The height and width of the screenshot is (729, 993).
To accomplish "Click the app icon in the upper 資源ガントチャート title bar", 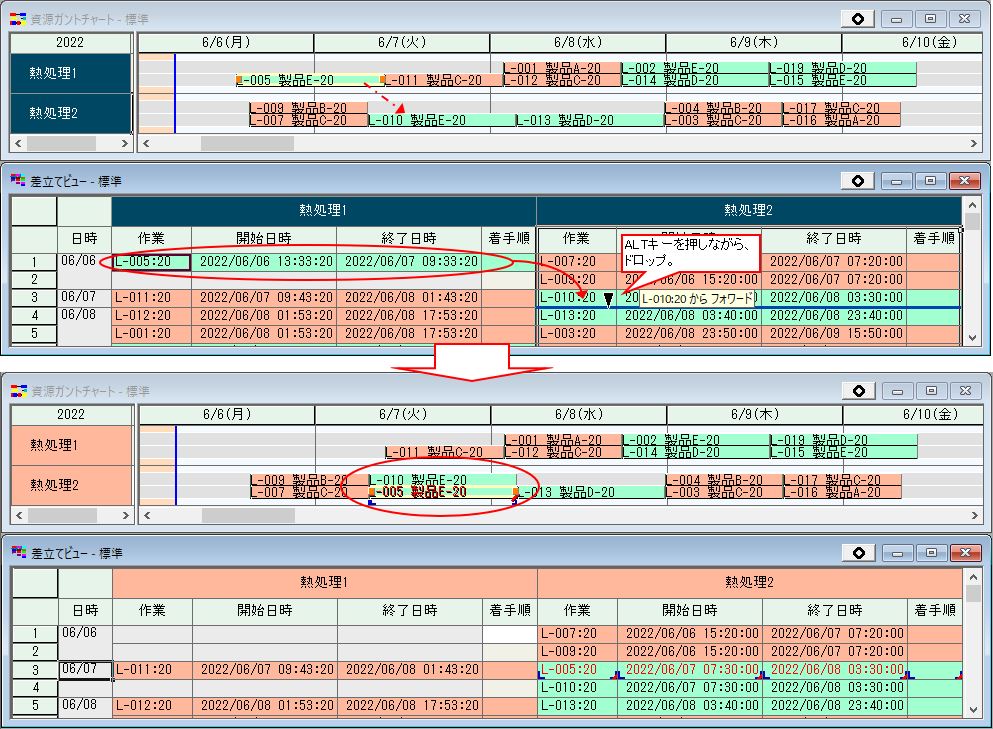I will [18, 19].
